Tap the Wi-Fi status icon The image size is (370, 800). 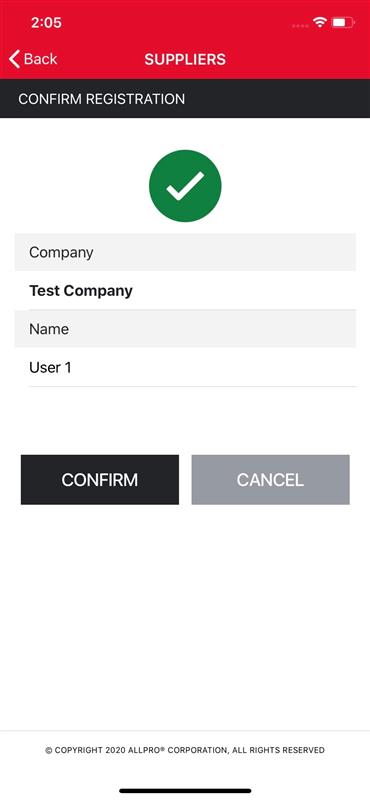[320, 22]
